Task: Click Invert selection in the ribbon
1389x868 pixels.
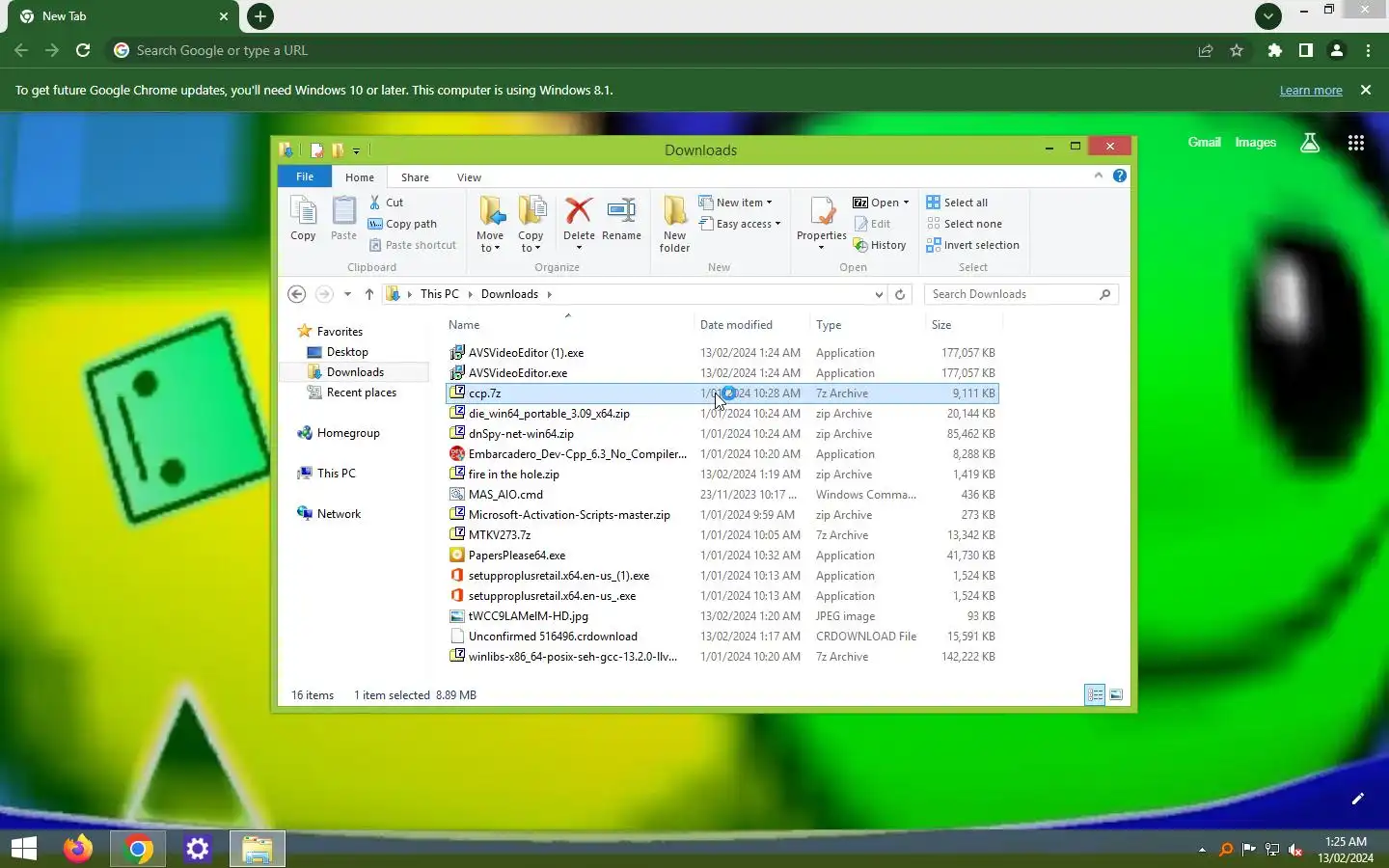Action: 972,245
